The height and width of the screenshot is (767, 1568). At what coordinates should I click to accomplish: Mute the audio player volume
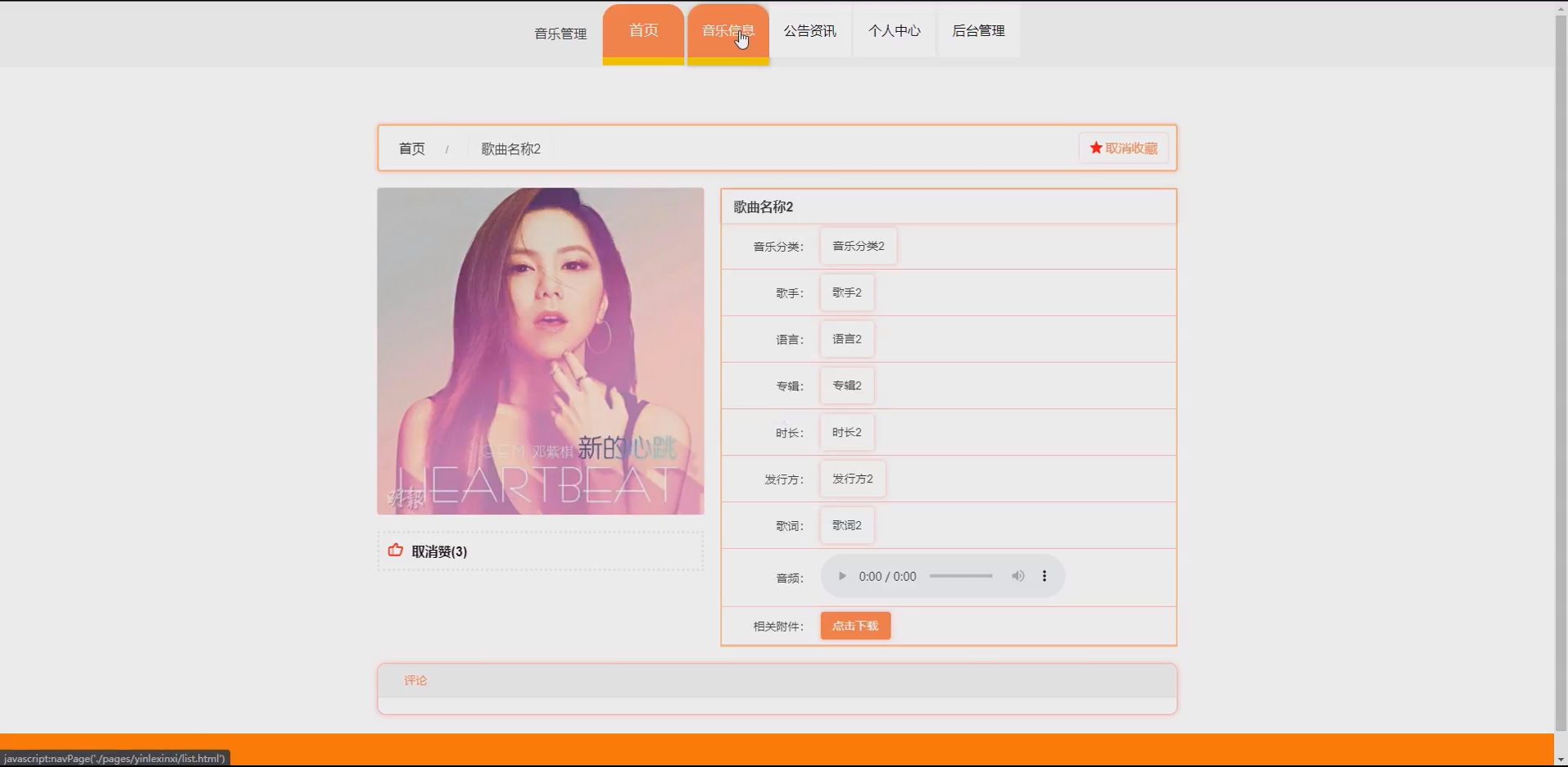pyautogui.click(x=1017, y=576)
